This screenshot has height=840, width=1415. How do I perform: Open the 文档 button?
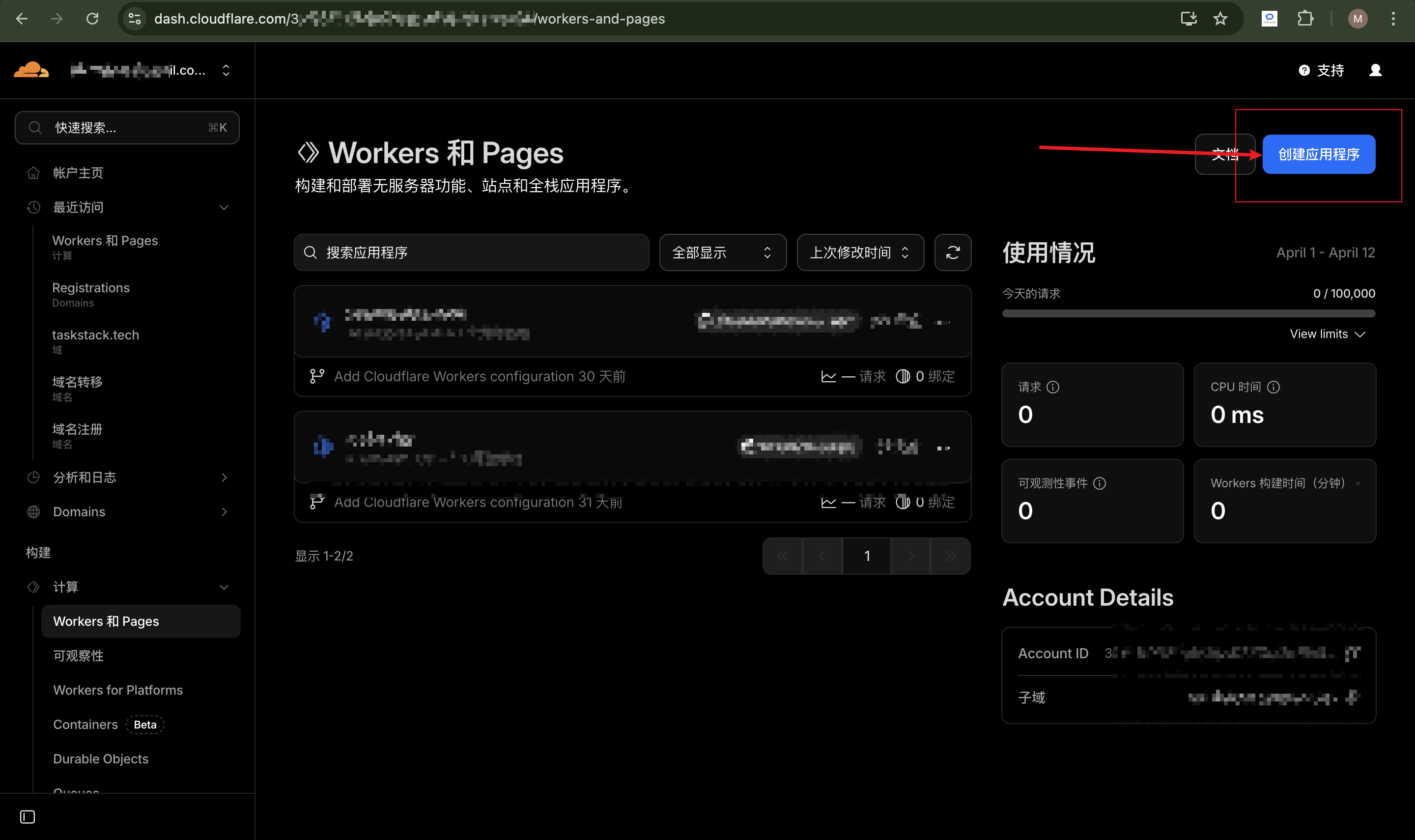1225,154
